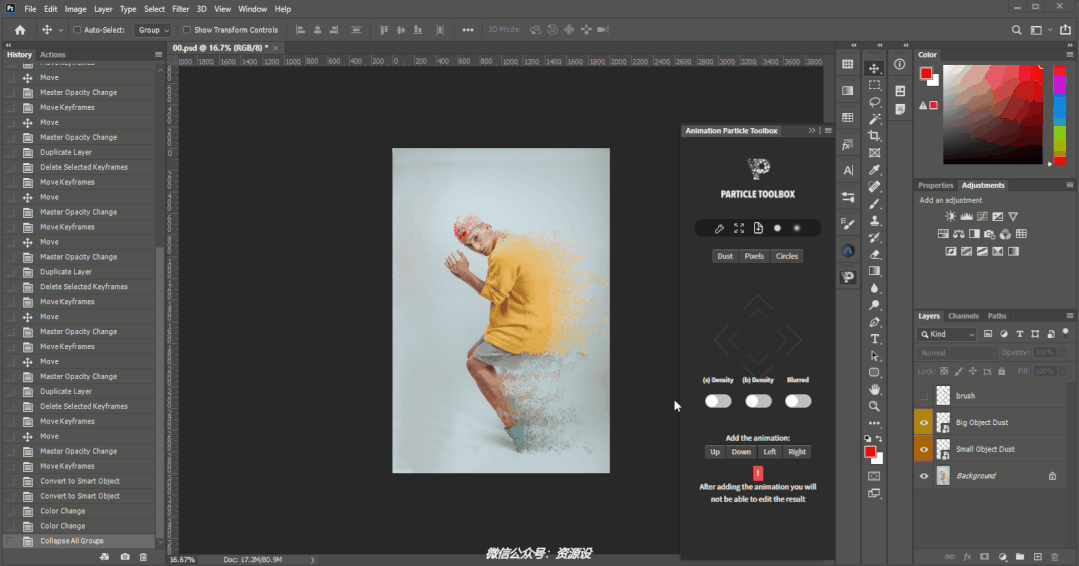1079x566 pixels.
Task: Click the expand arrows icon in Particle Toolbox
Action: click(x=738, y=228)
